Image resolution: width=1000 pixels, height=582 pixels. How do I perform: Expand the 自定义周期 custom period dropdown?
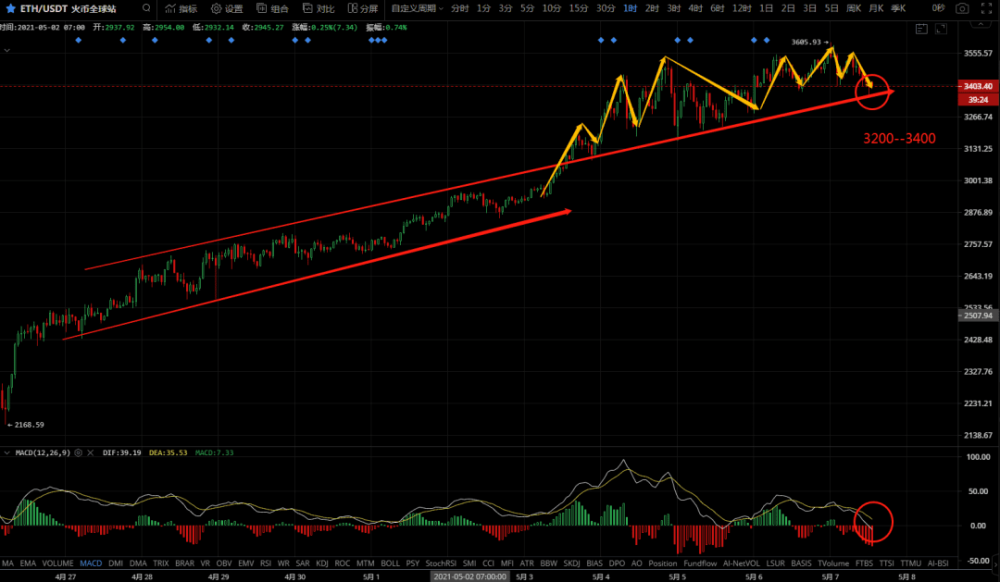point(416,8)
